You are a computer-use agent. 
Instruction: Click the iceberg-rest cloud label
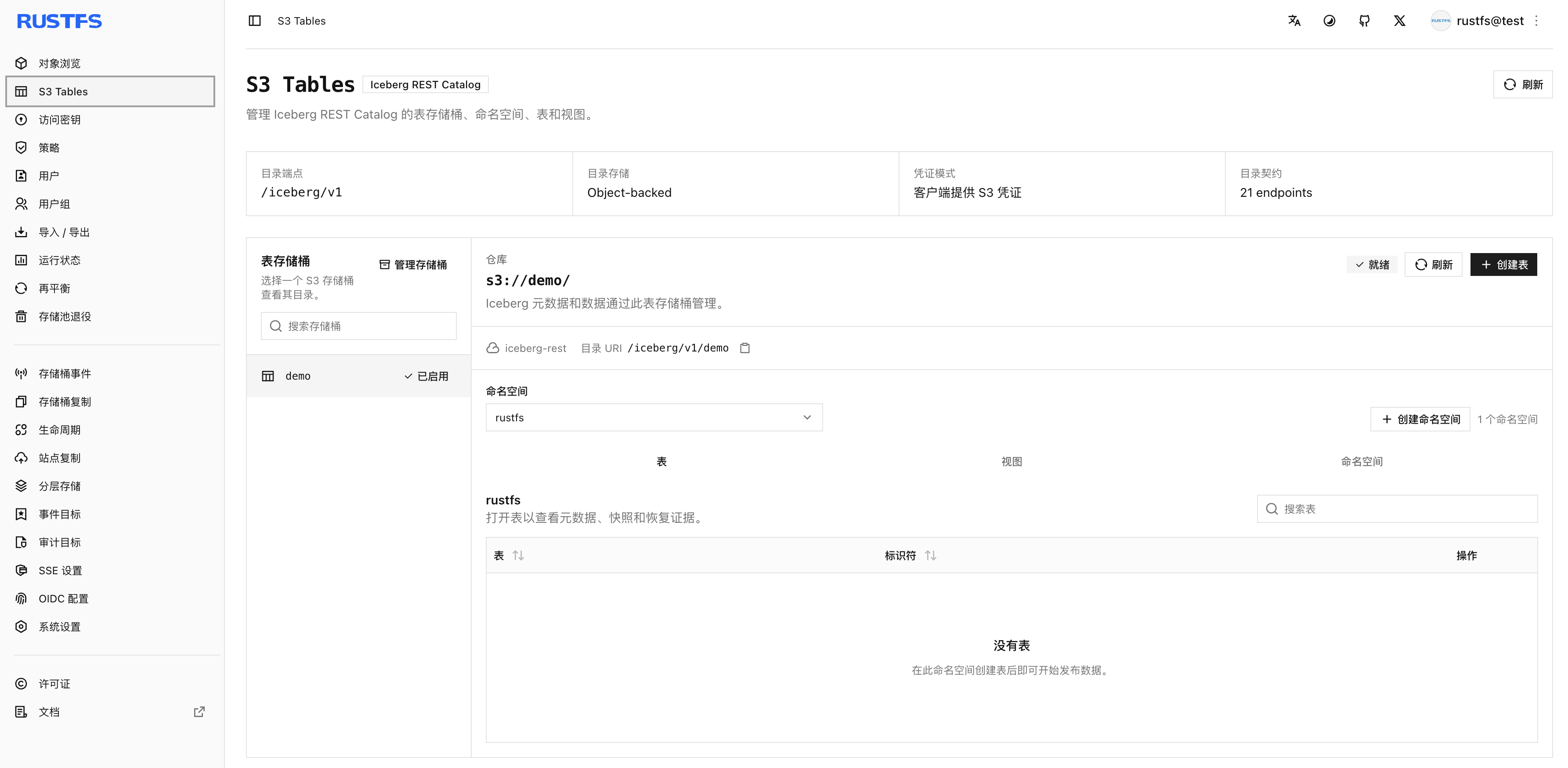(527, 348)
